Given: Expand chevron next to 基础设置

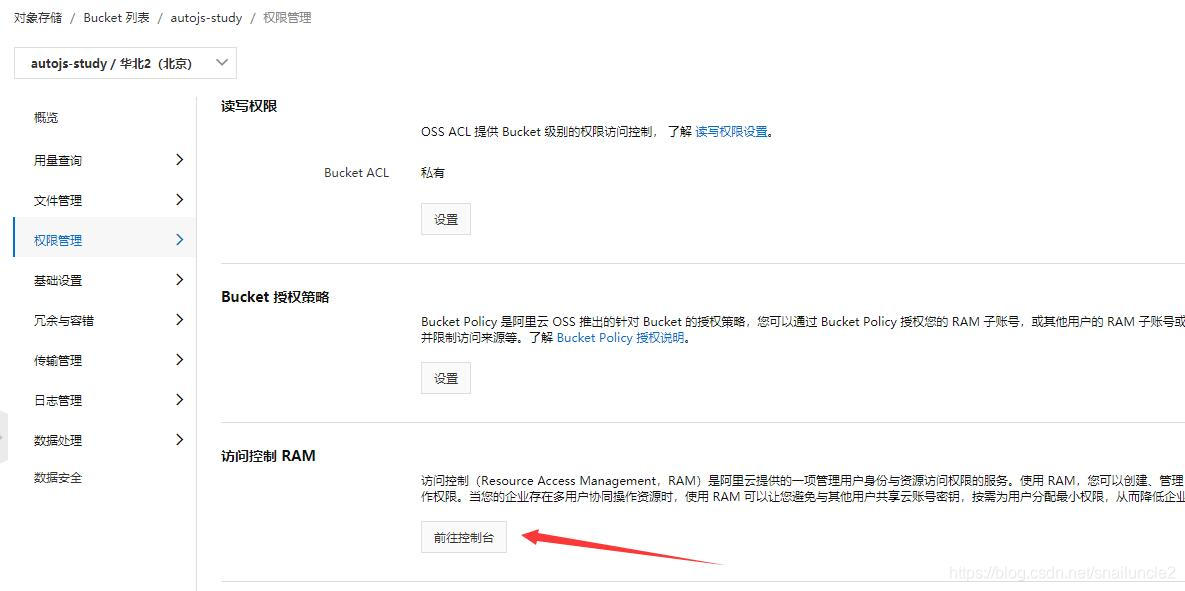Looking at the screenshot, I should tap(179, 280).
